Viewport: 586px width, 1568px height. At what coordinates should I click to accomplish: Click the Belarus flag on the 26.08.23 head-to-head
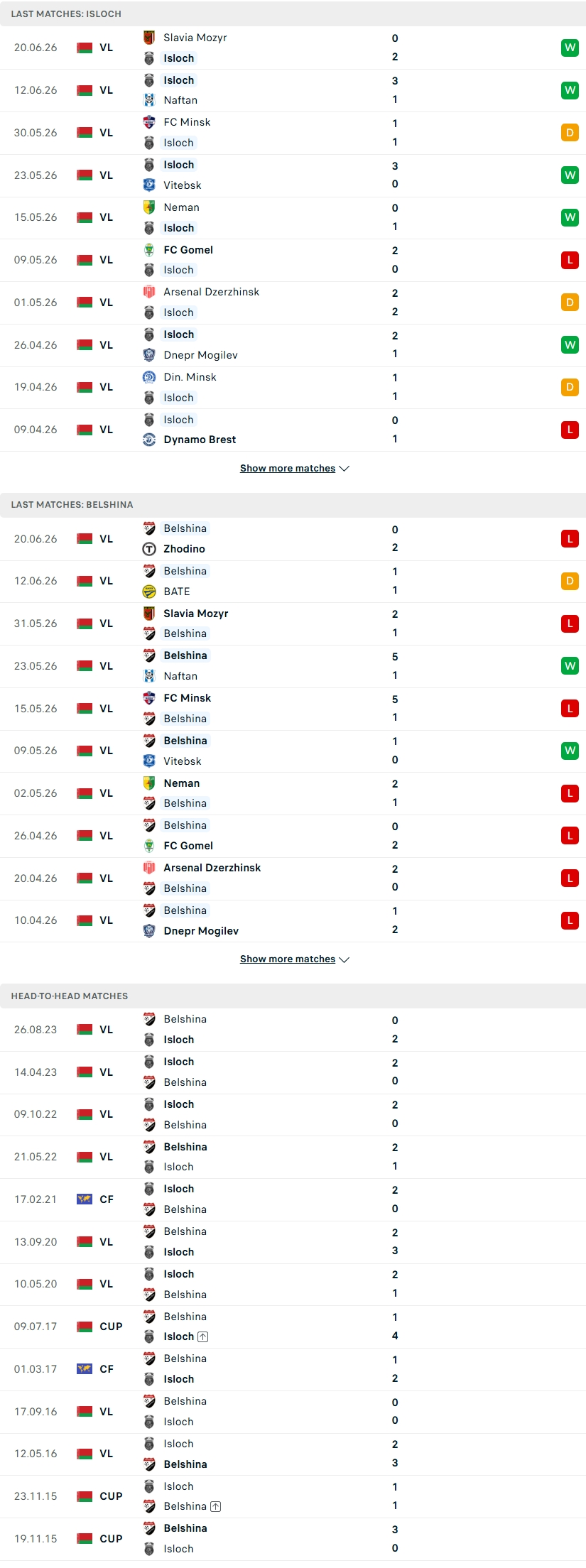pyautogui.click(x=85, y=1030)
